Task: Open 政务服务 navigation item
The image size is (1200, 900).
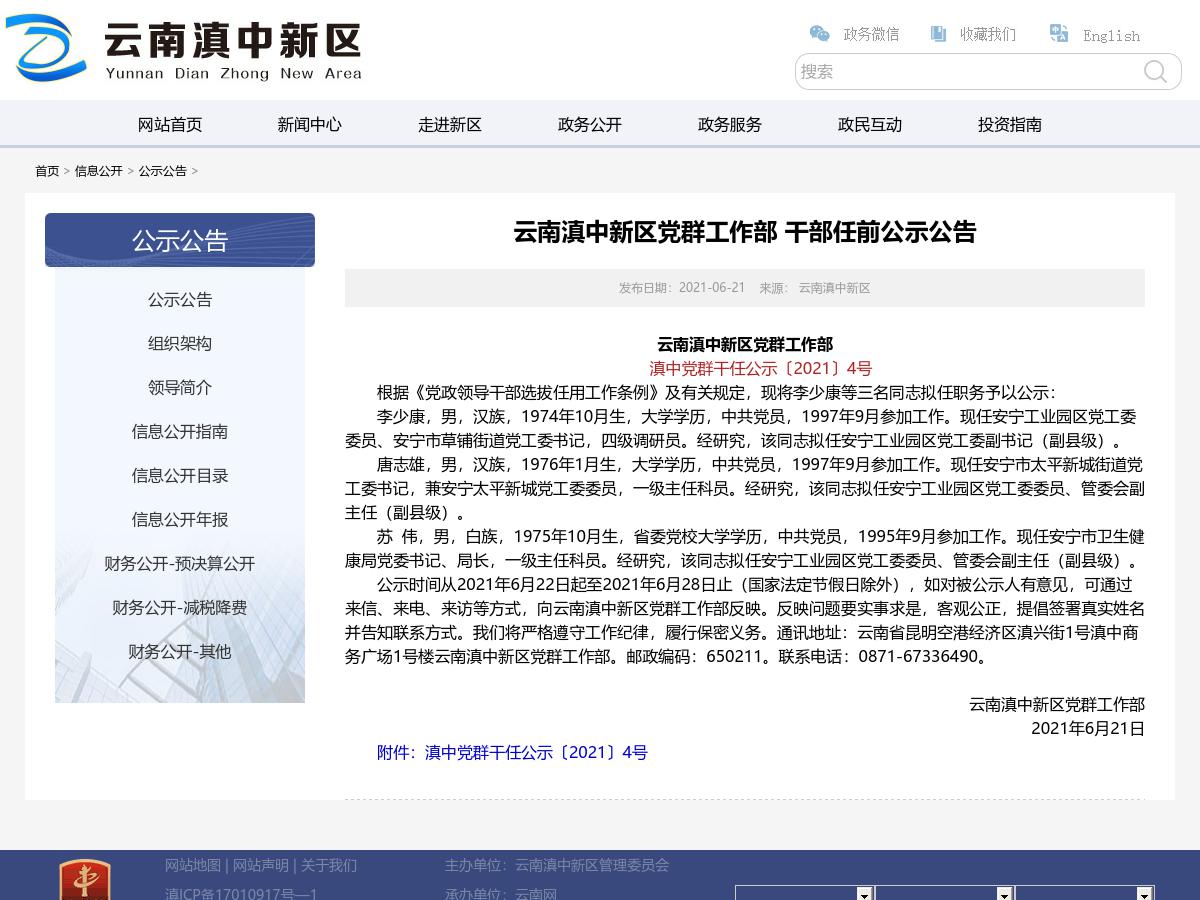Action: [x=730, y=125]
